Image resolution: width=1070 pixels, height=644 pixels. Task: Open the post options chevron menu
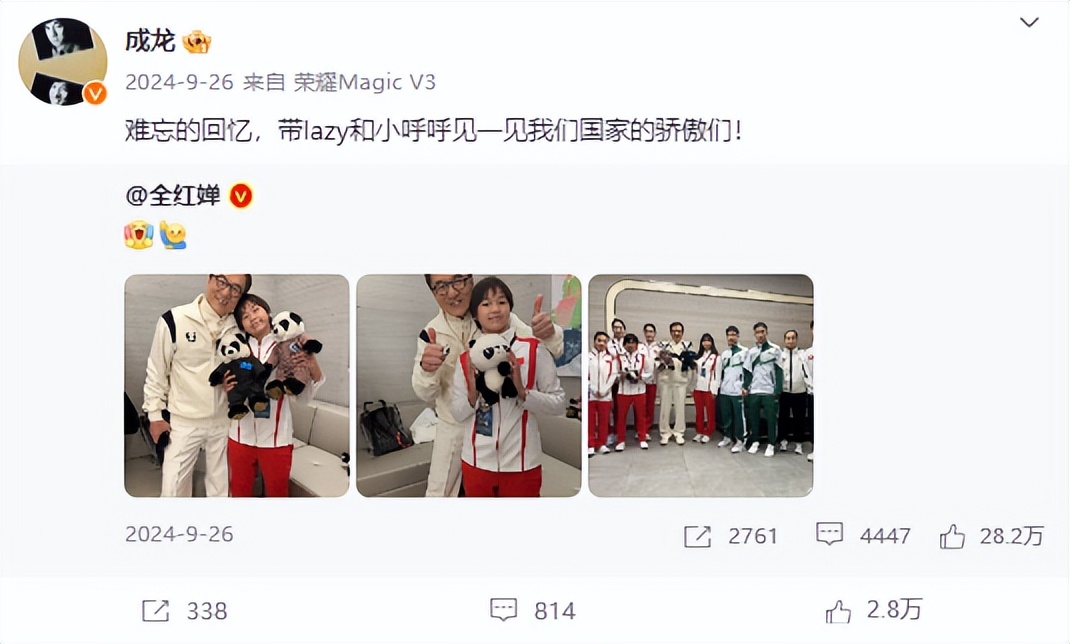(x=1028, y=23)
